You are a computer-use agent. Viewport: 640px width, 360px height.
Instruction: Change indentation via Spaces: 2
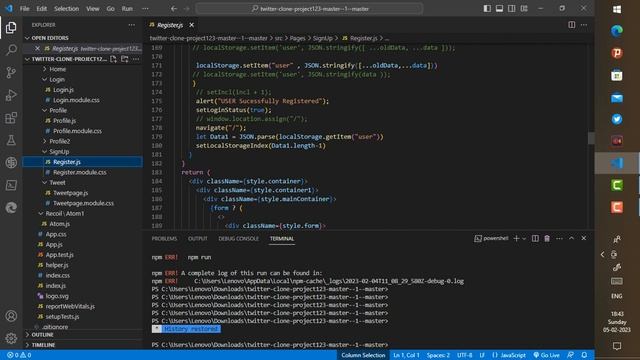pyautogui.click(x=438, y=355)
